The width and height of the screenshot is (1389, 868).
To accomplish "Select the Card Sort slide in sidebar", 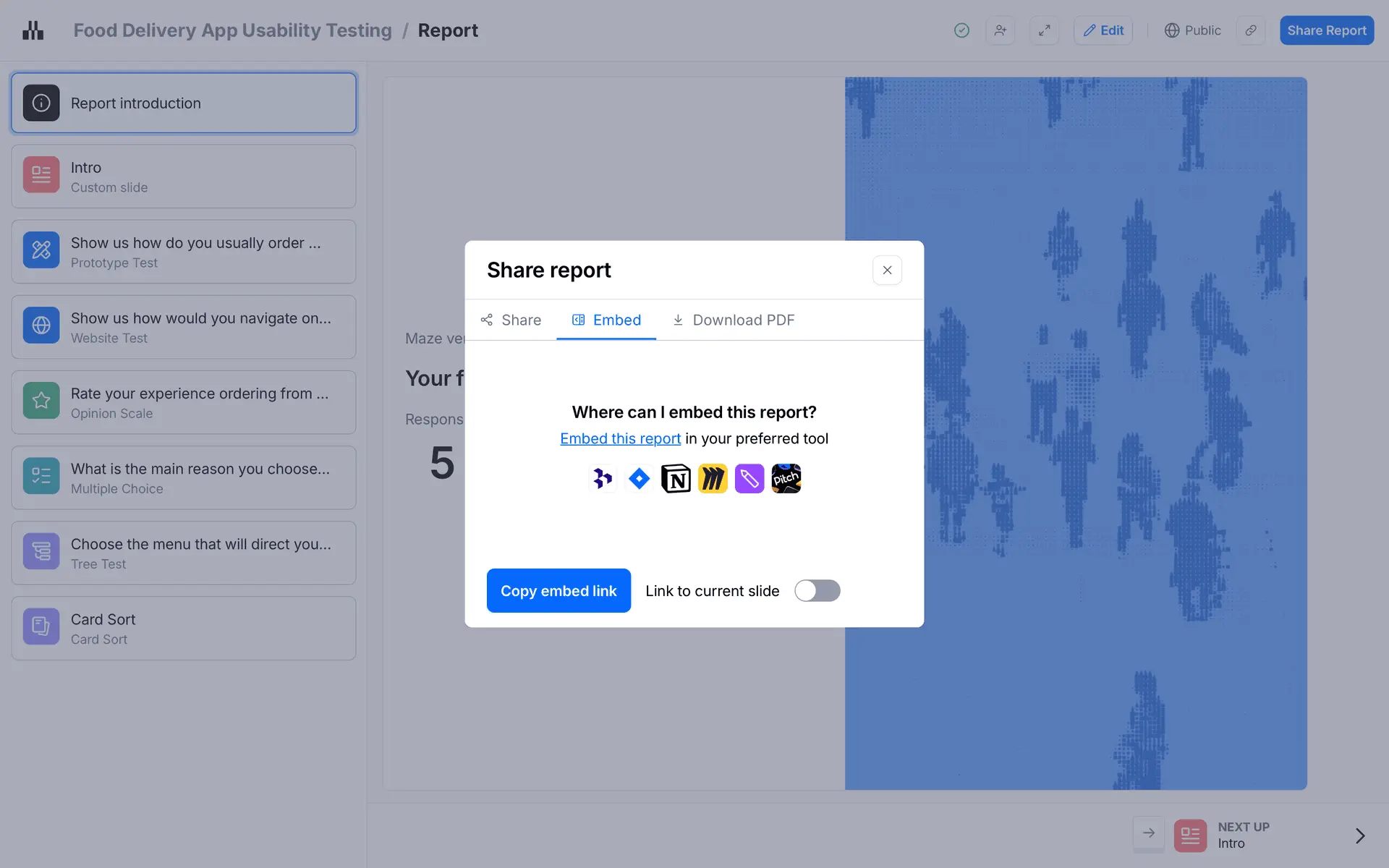I will pos(184,628).
